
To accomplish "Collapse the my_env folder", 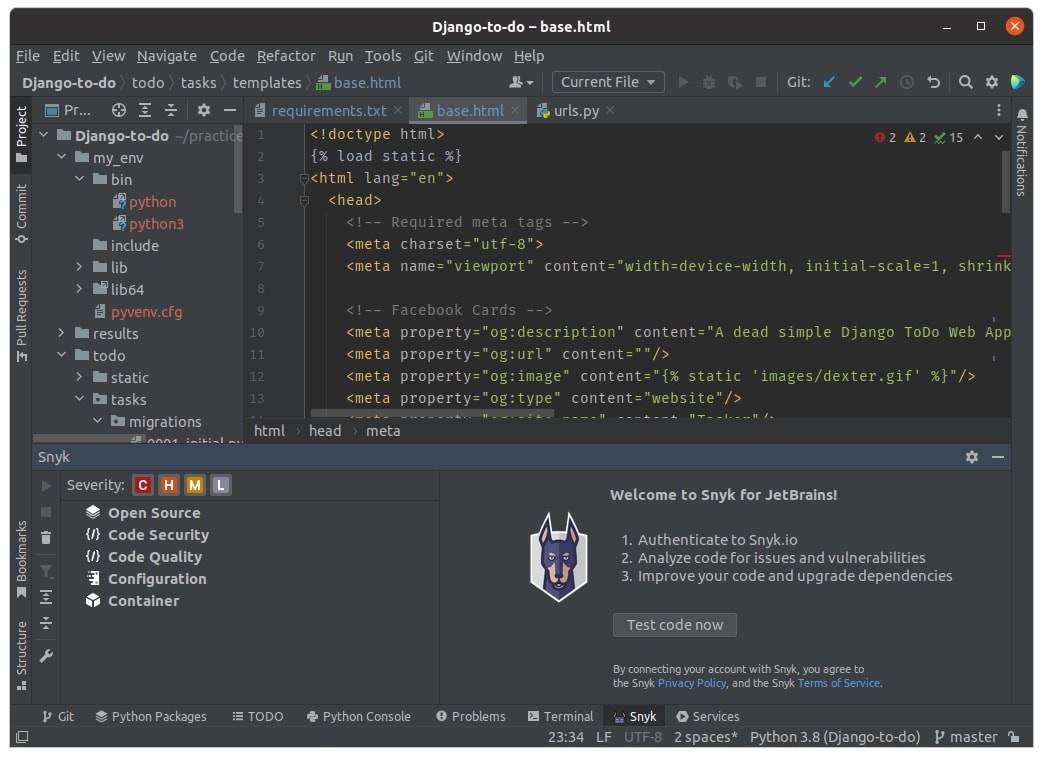I will tap(61, 157).
